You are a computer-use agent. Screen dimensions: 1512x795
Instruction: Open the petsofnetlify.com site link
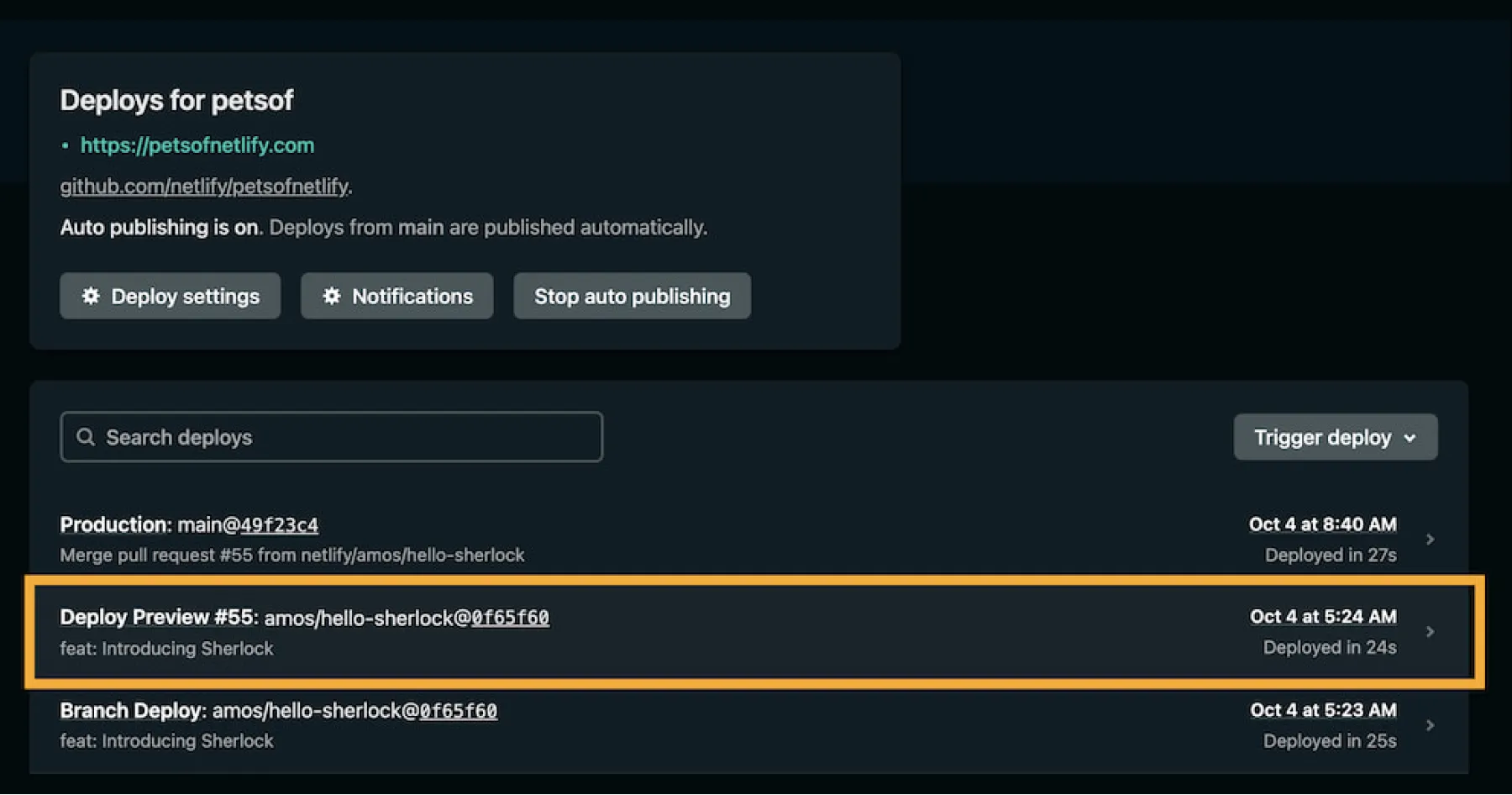click(197, 145)
